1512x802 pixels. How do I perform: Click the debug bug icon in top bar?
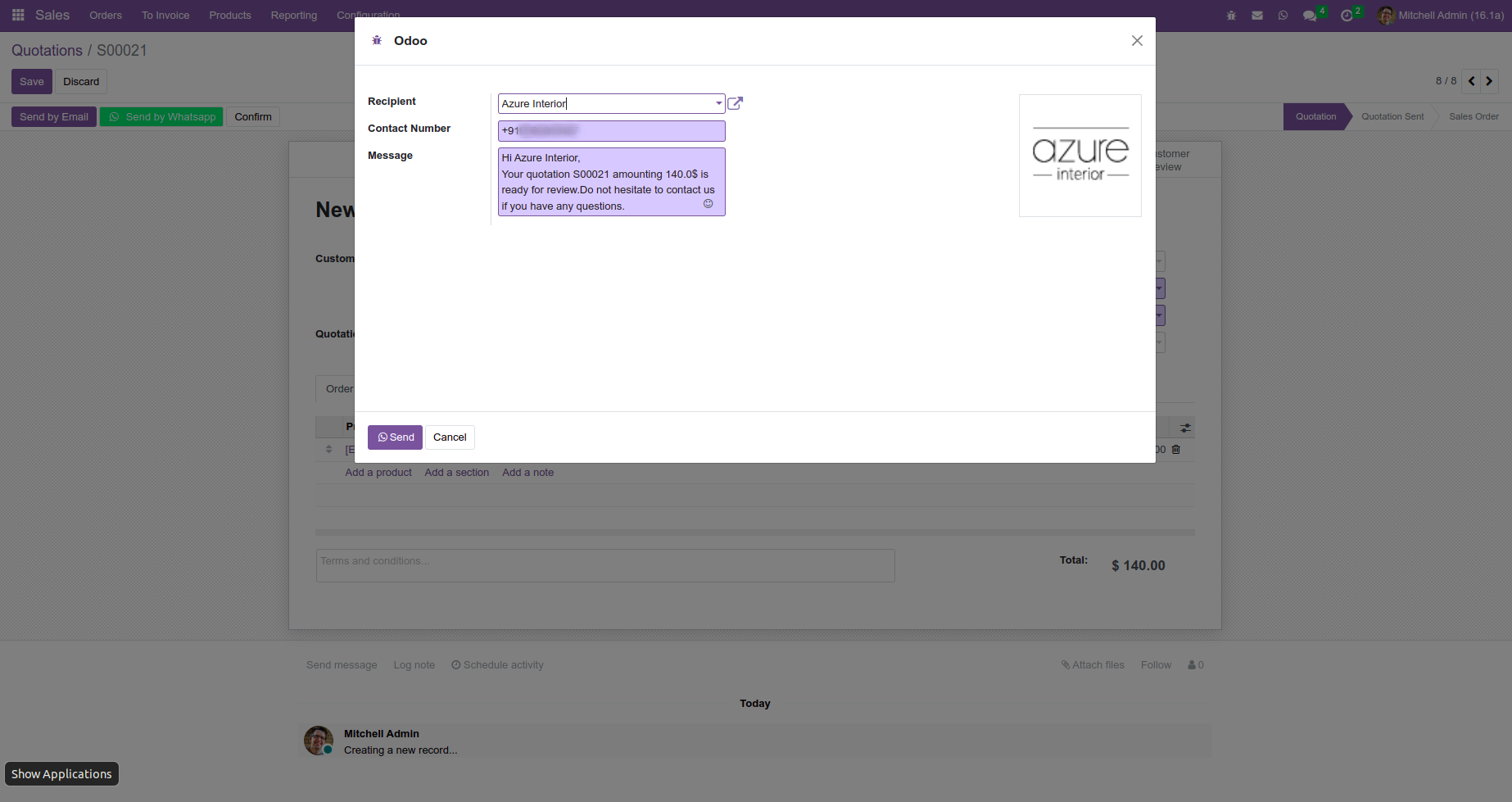pos(1231,16)
